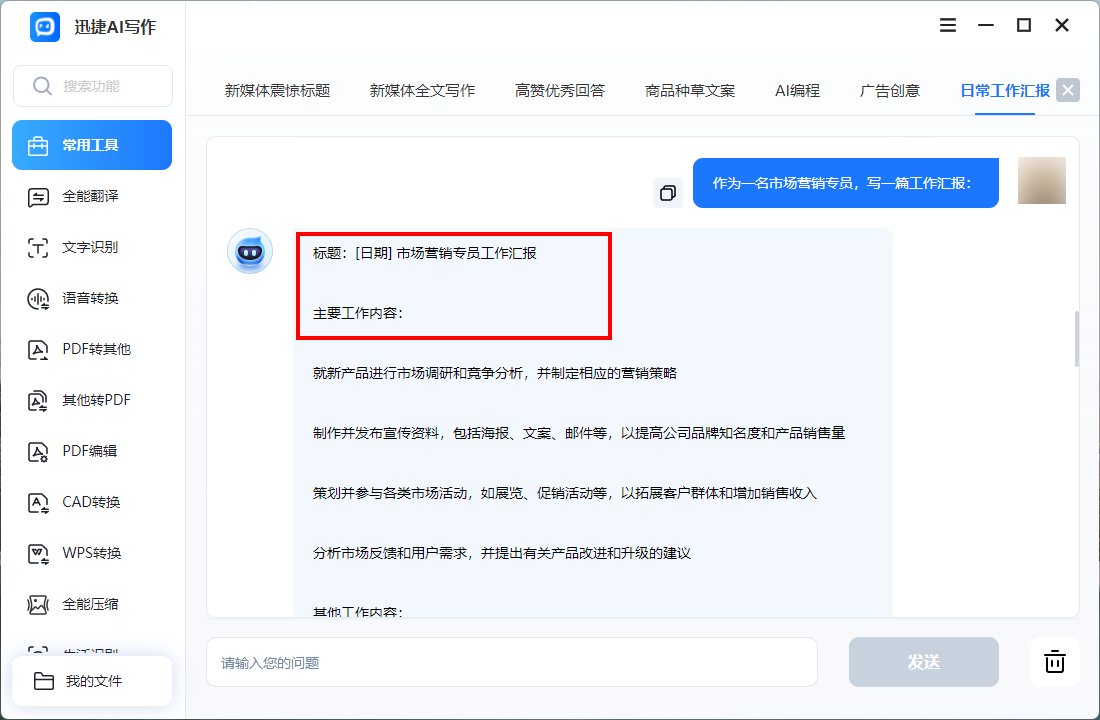The image size is (1100, 720).
Task: Switch to the AI编程 tab
Action: tap(797, 89)
